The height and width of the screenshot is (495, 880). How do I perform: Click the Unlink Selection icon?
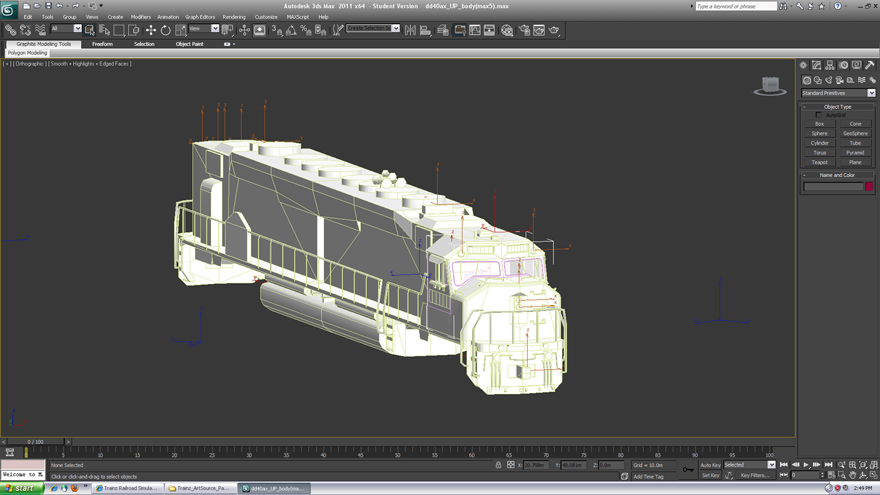point(25,30)
